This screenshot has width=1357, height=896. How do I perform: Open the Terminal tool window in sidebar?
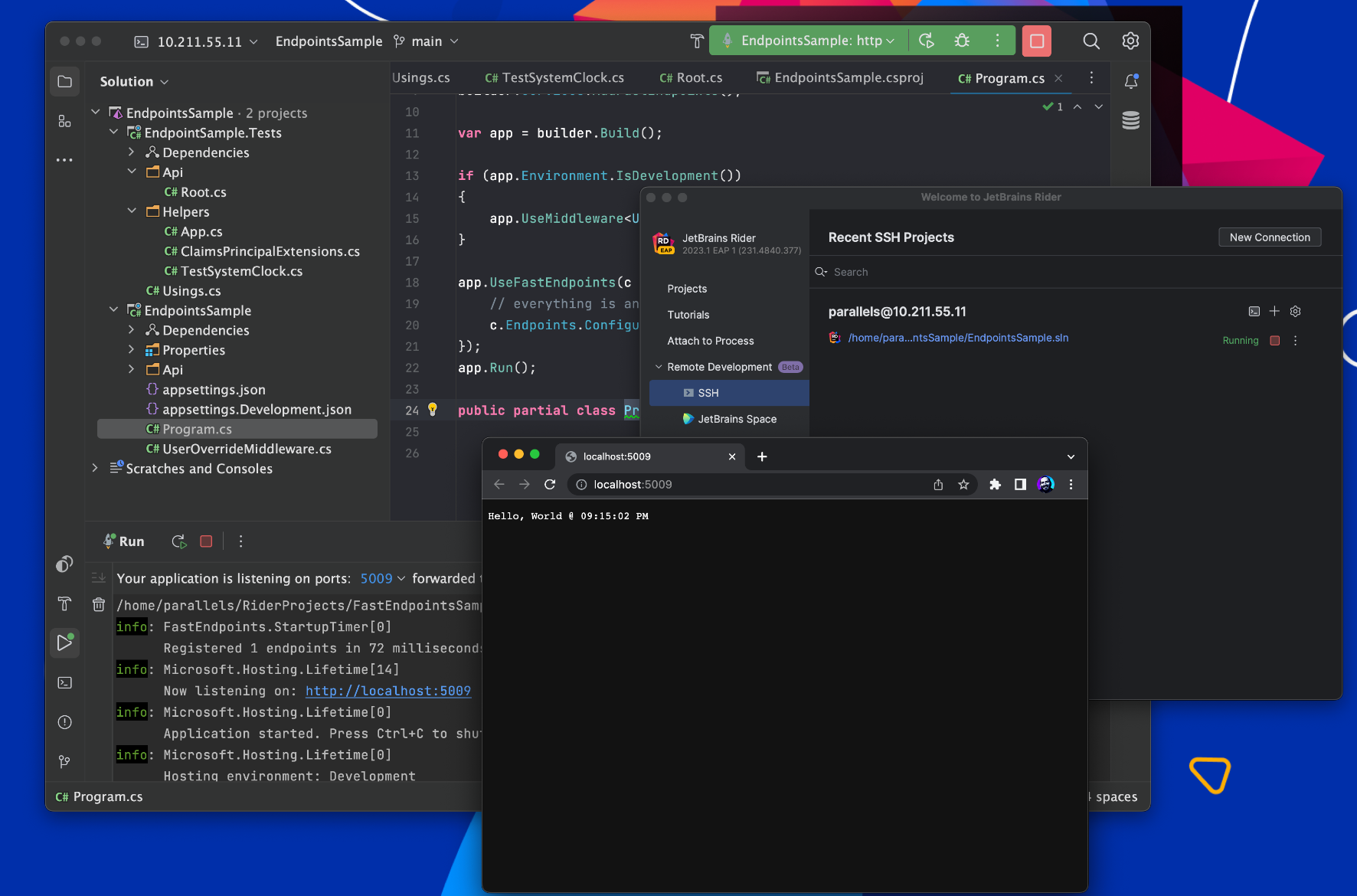point(65,682)
